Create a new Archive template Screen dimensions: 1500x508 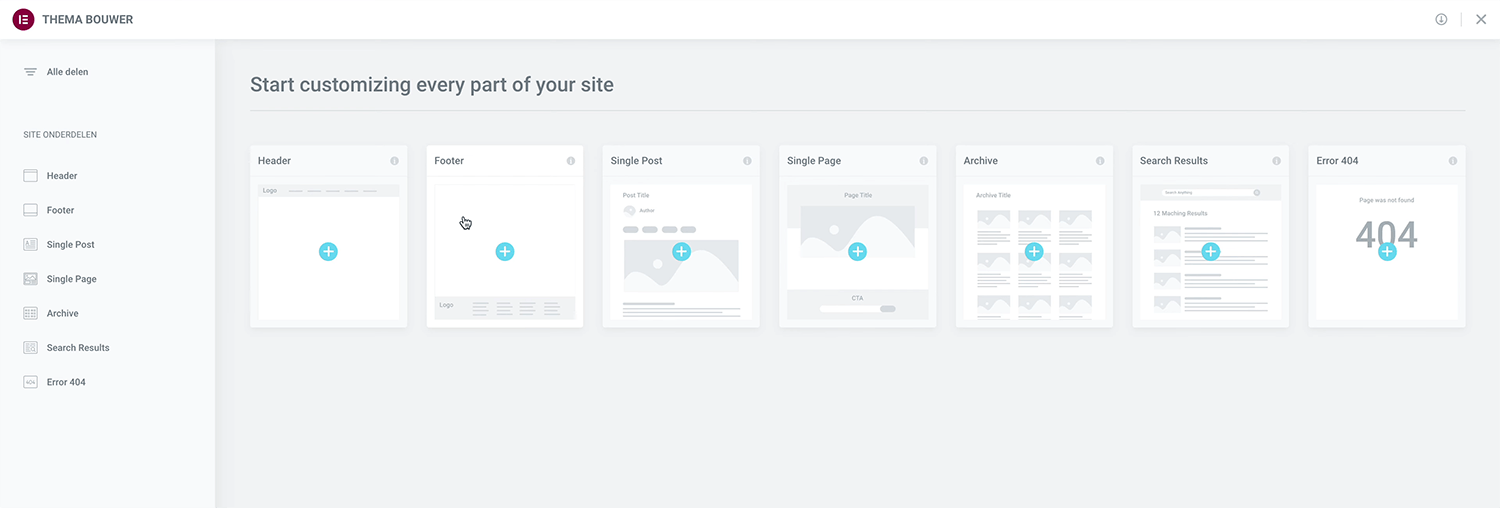click(x=1034, y=252)
